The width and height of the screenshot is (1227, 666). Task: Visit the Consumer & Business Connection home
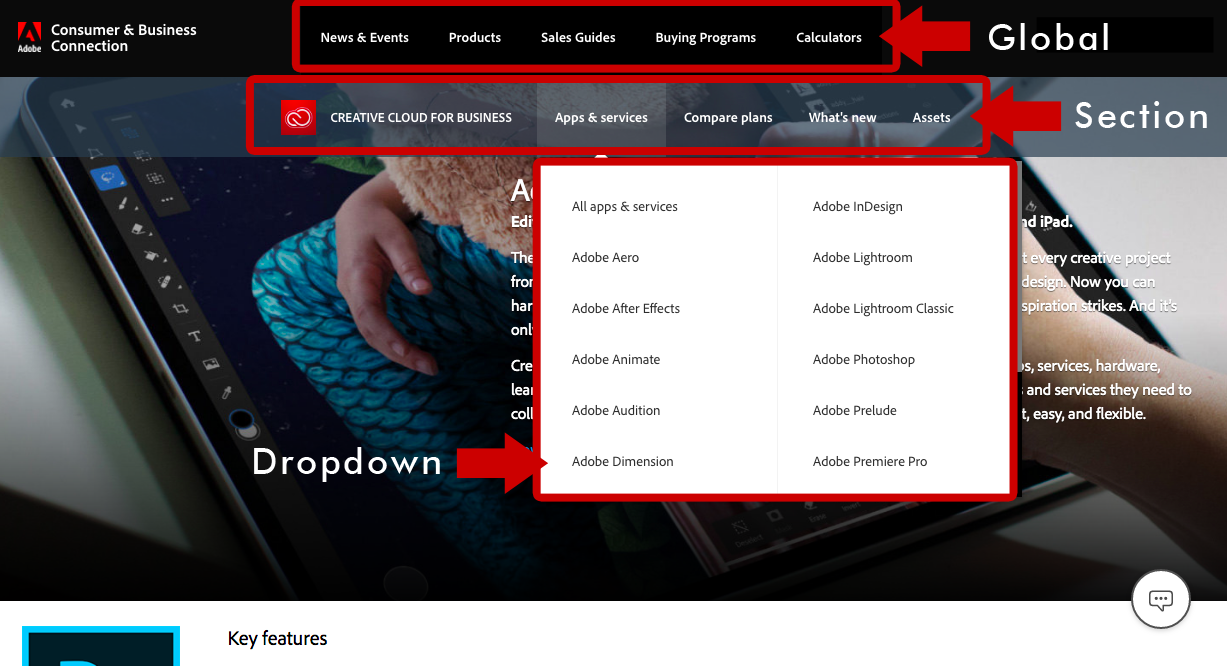click(124, 38)
